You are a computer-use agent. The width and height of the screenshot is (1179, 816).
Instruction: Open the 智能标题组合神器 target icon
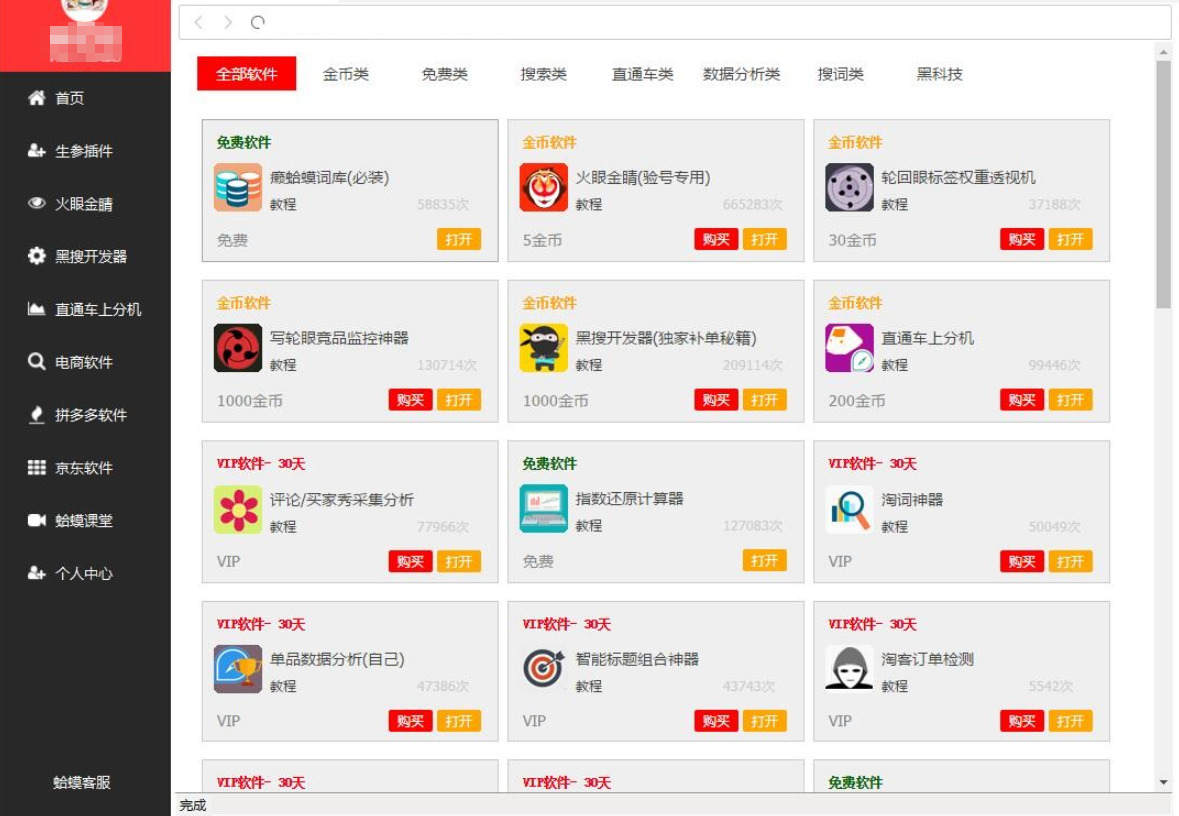[544, 669]
